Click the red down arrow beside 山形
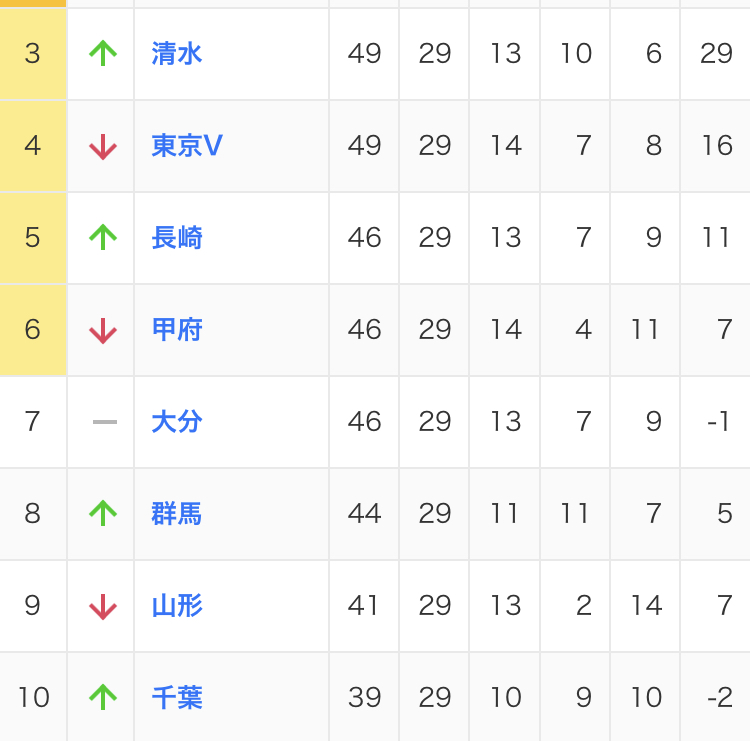This screenshot has width=750, height=741. coord(103,606)
